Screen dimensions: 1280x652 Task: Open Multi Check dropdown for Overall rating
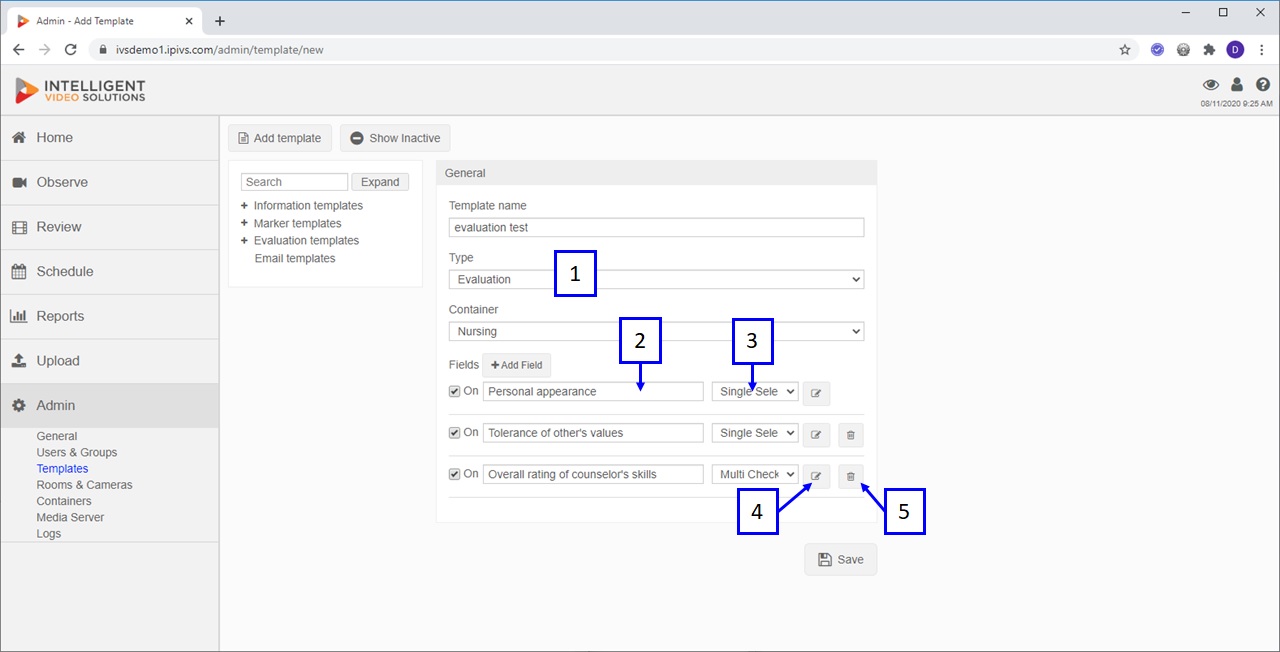coord(755,474)
